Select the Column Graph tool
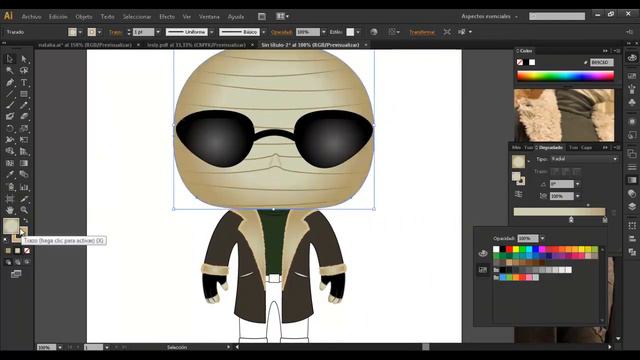Viewport: 640px width, 360px height. click(x=24, y=187)
